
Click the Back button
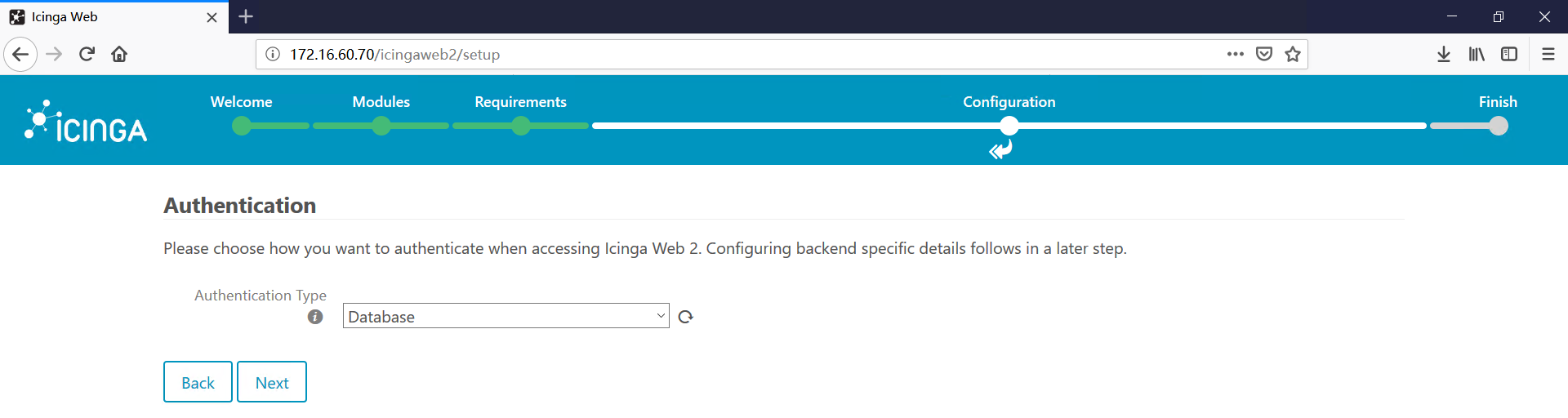coord(198,382)
